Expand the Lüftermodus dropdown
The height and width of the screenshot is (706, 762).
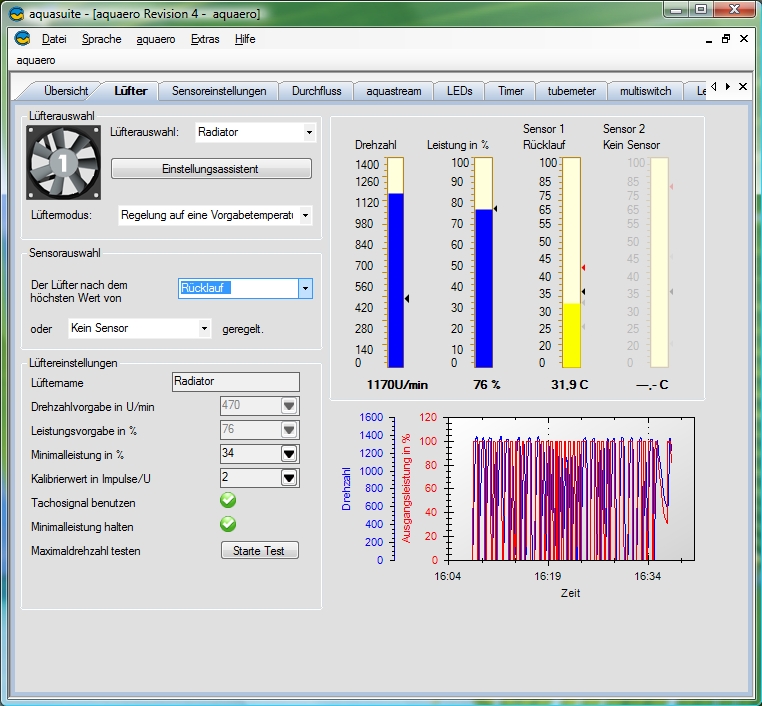pyautogui.click(x=305, y=215)
